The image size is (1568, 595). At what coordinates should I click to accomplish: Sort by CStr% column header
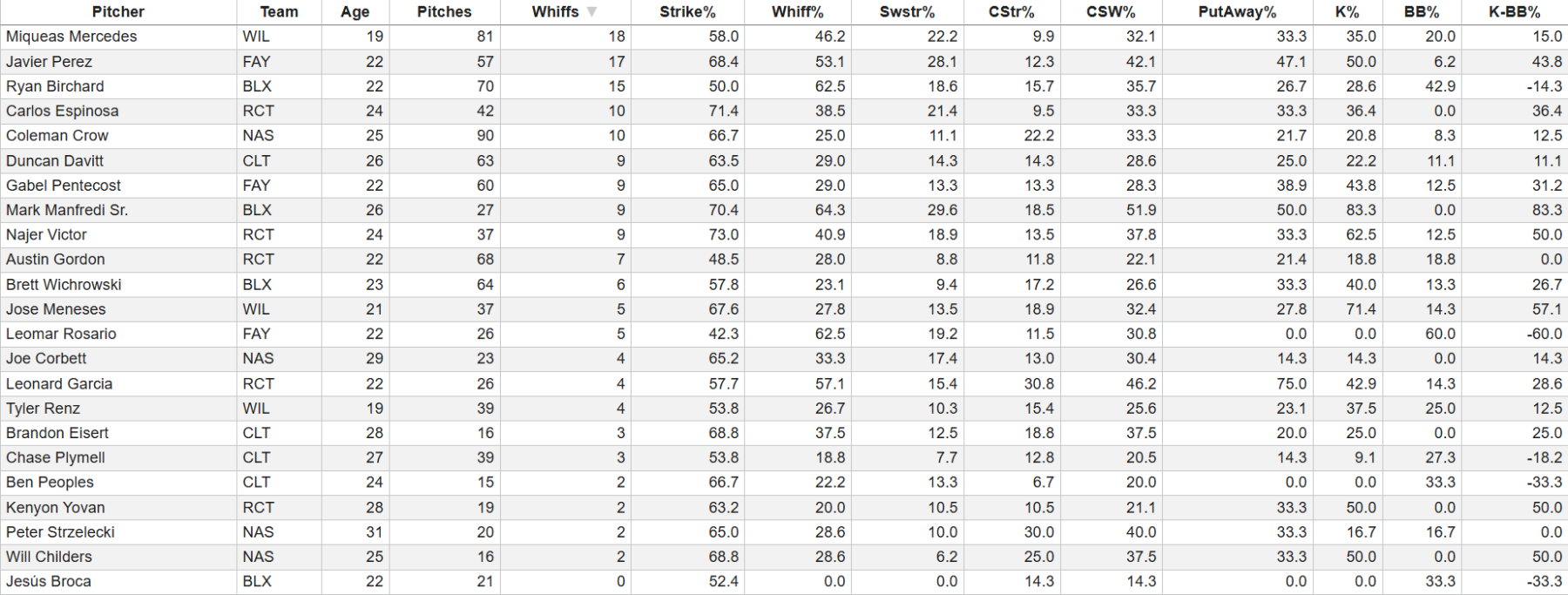[1011, 12]
